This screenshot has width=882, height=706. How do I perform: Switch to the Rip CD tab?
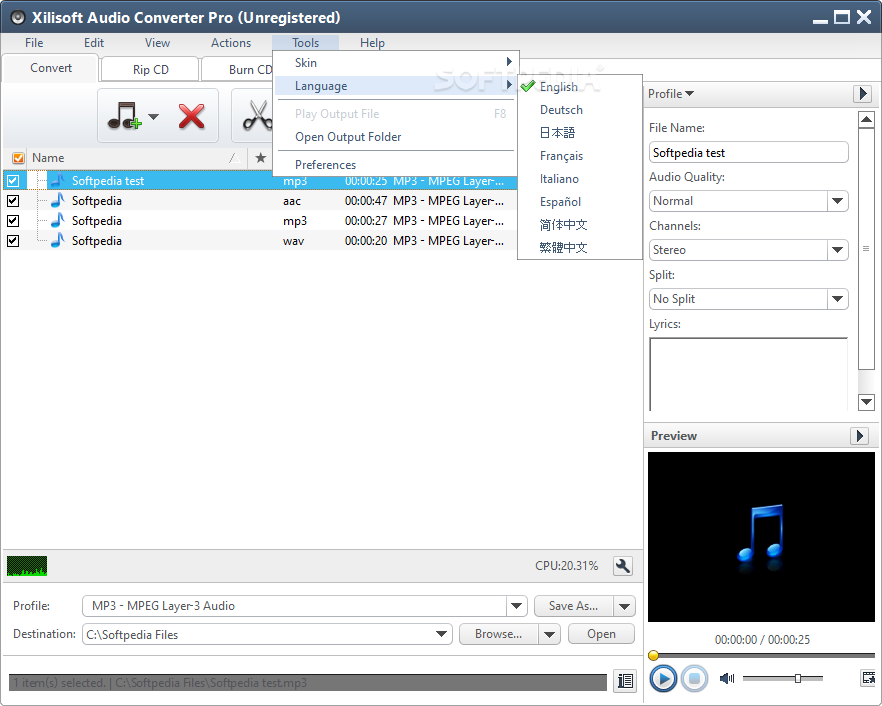click(x=150, y=69)
